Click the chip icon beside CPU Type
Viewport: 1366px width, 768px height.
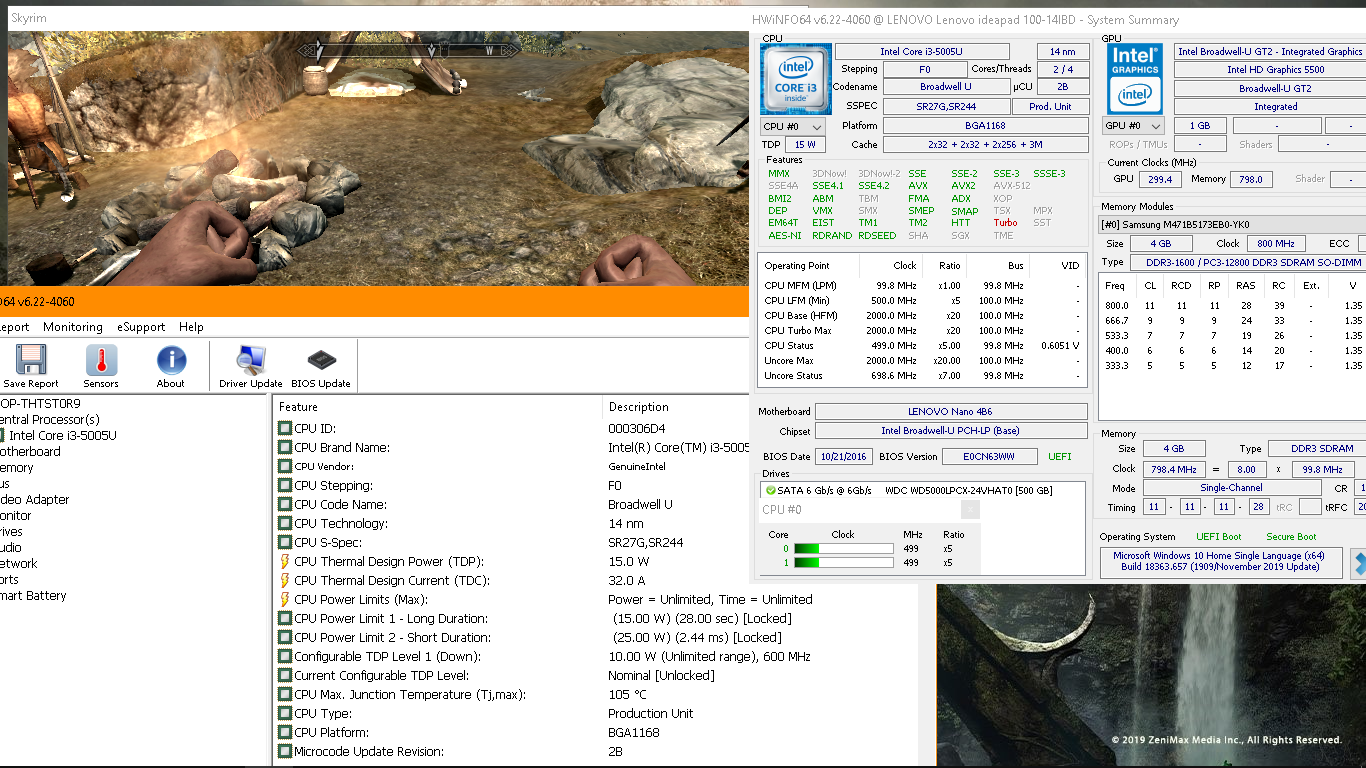tap(285, 714)
